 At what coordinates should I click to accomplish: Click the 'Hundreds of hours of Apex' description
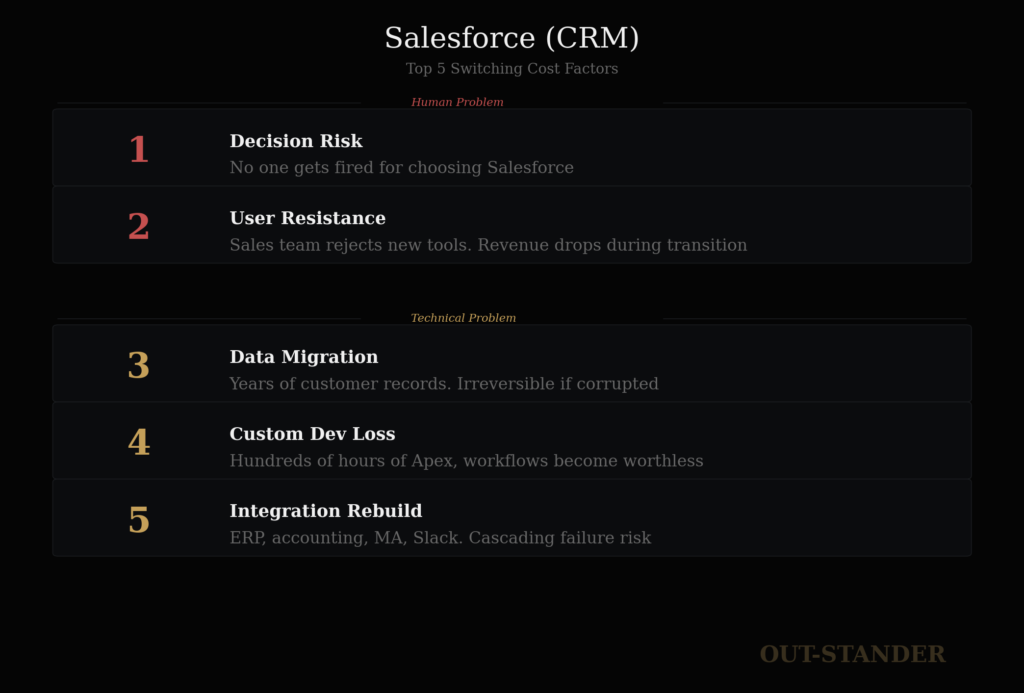pyautogui.click(x=466, y=461)
